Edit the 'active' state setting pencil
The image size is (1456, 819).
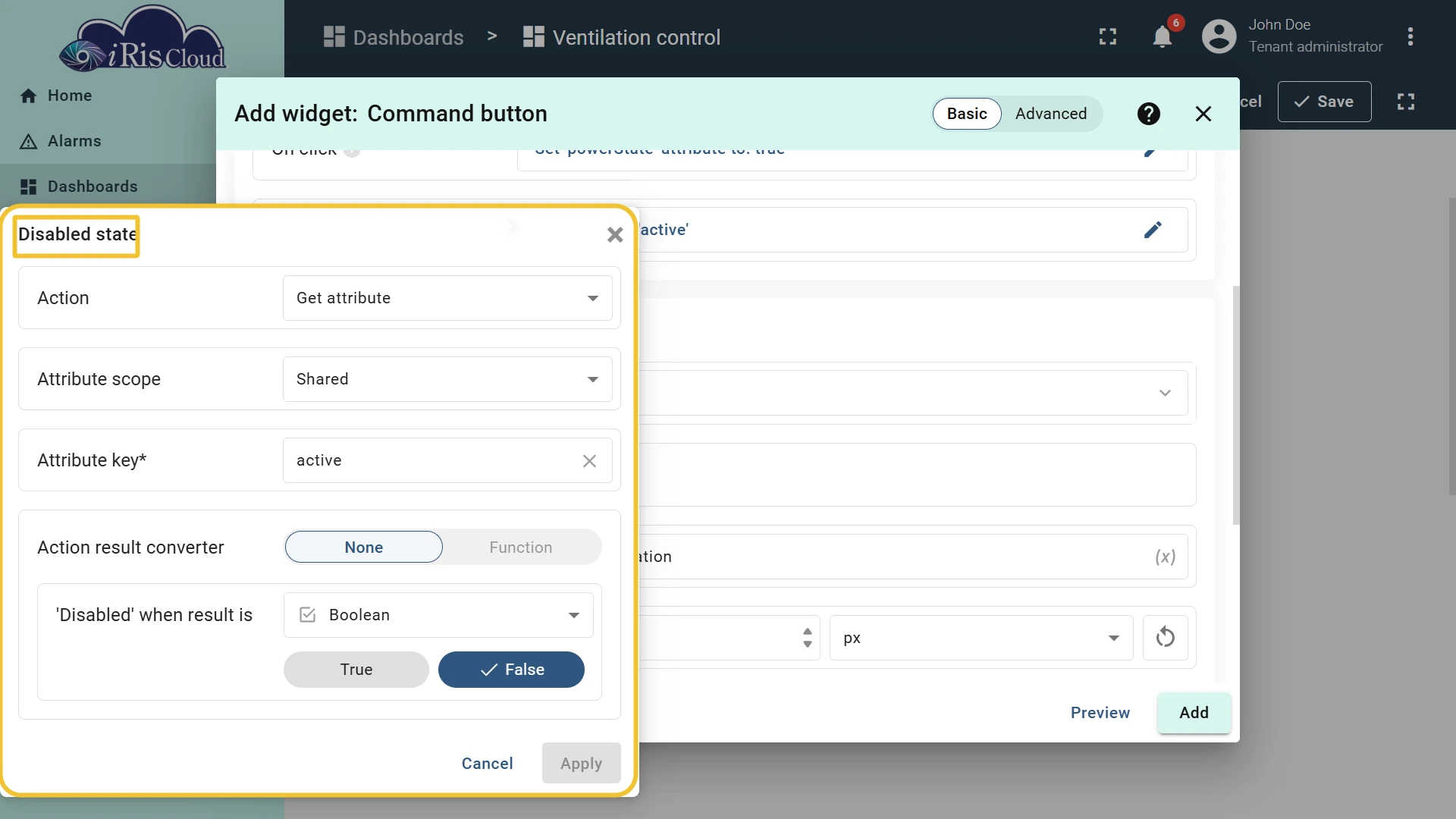tap(1153, 230)
